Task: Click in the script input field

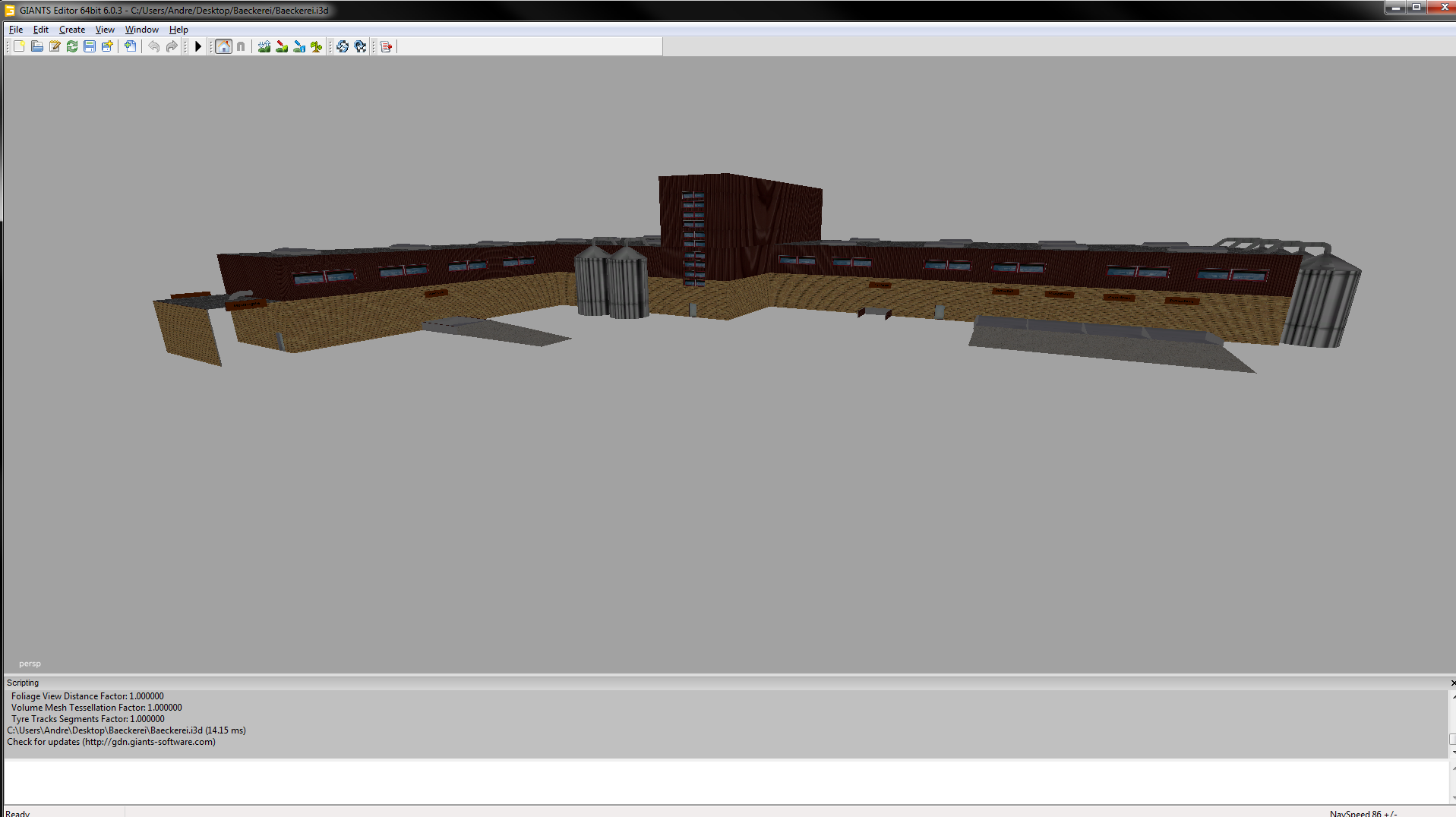Action: [x=722, y=781]
